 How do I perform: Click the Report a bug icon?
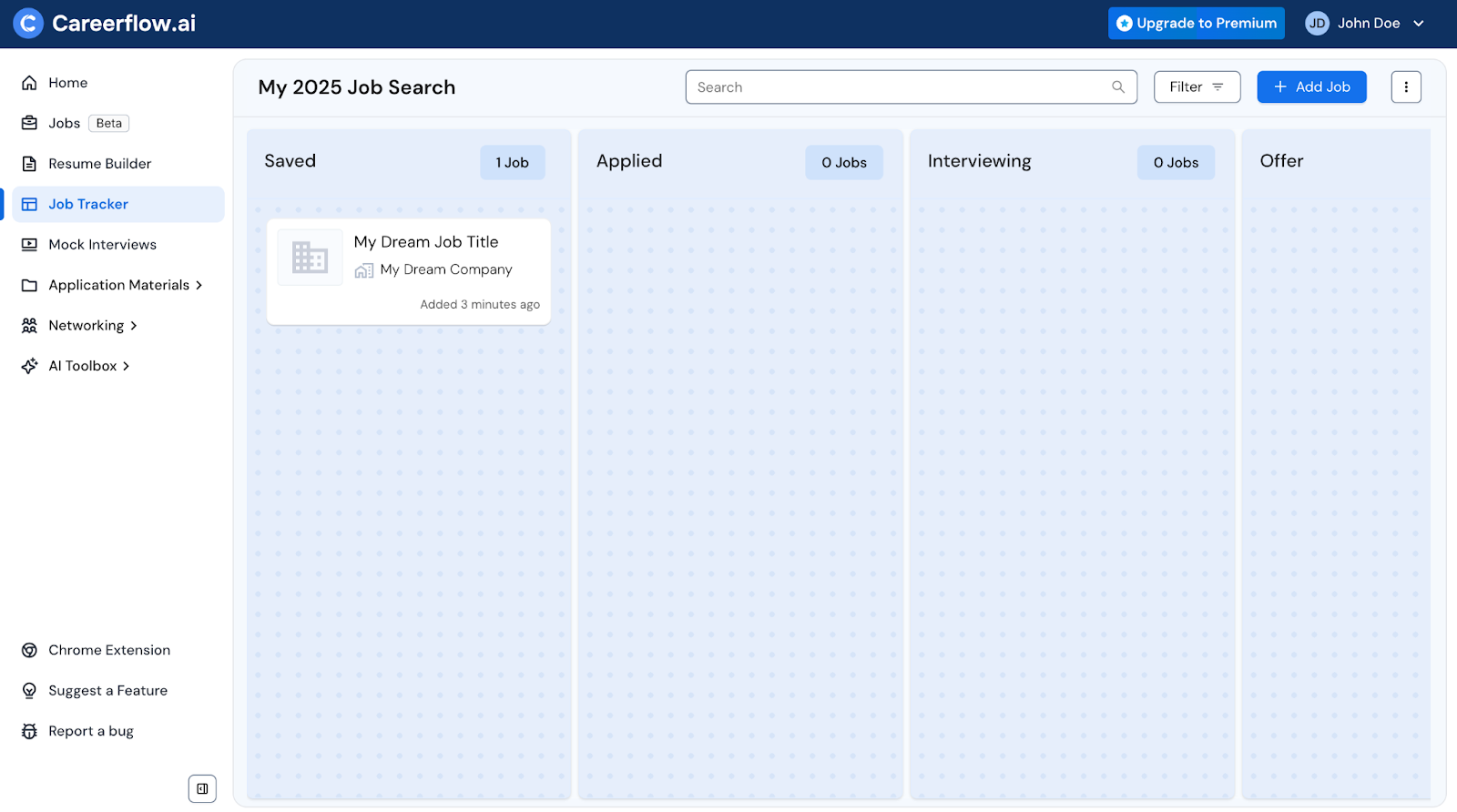click(x=30, y=731)
